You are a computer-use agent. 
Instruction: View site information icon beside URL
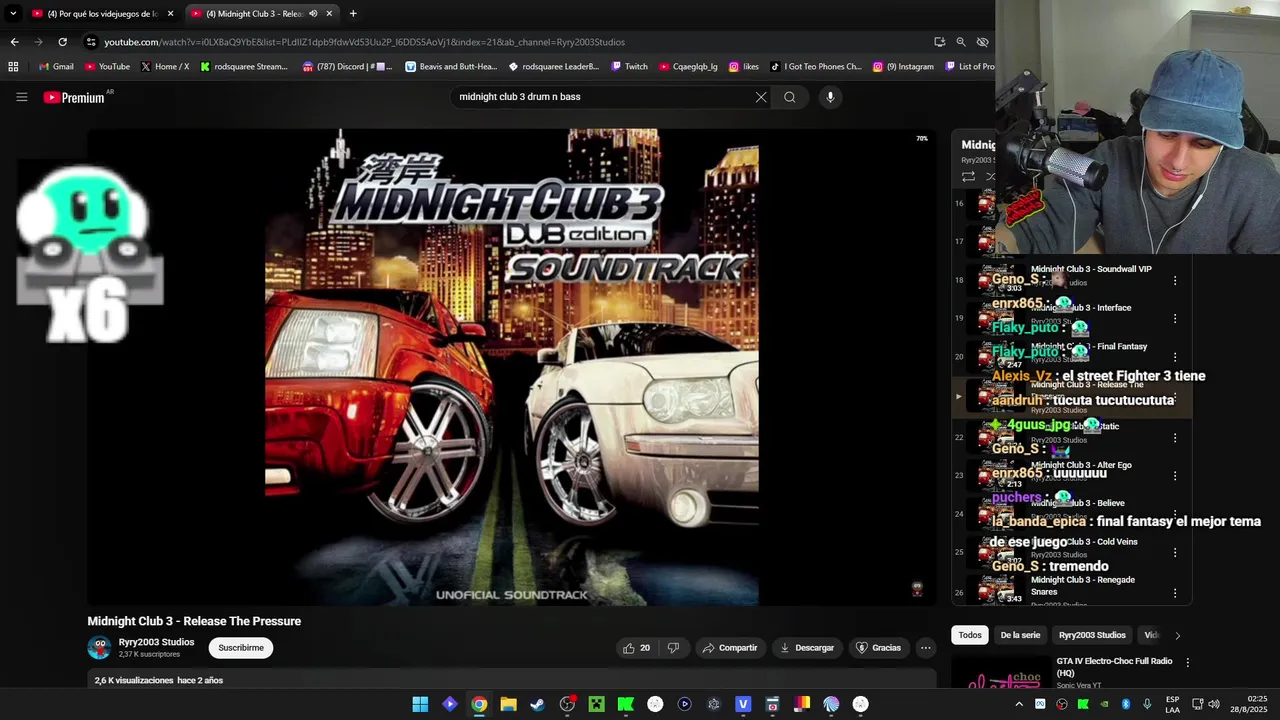(x=91, y=42)
